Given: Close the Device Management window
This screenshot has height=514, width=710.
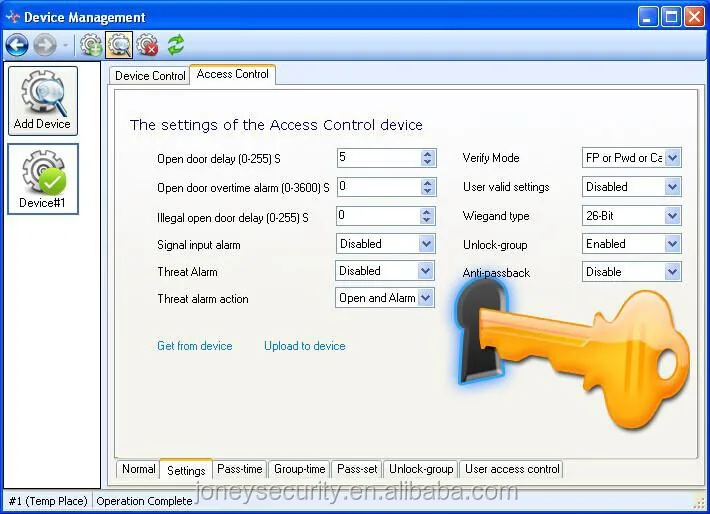Looking at the screenshot, I should 694,18.
